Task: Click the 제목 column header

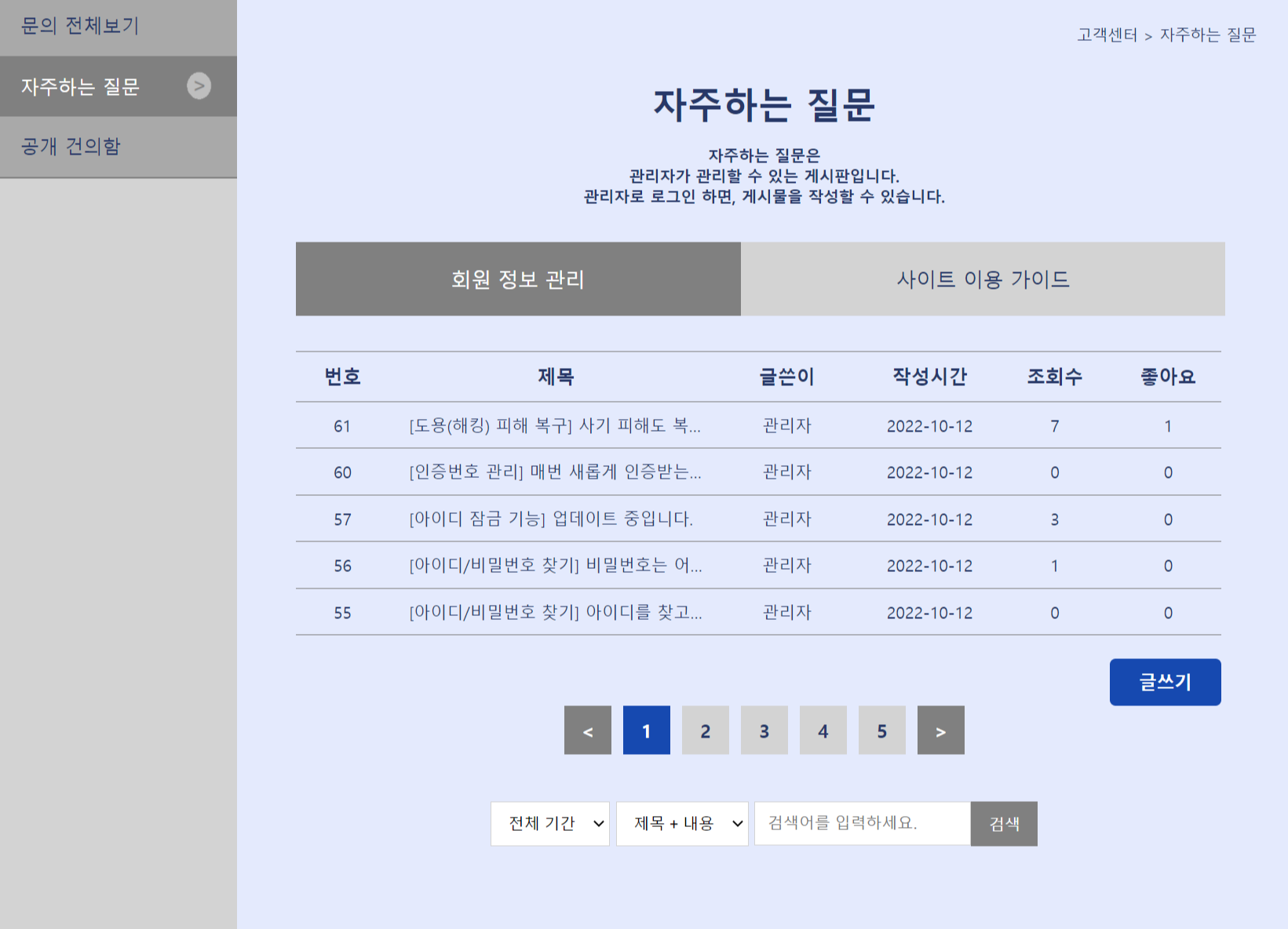Action: click(556, 377)
